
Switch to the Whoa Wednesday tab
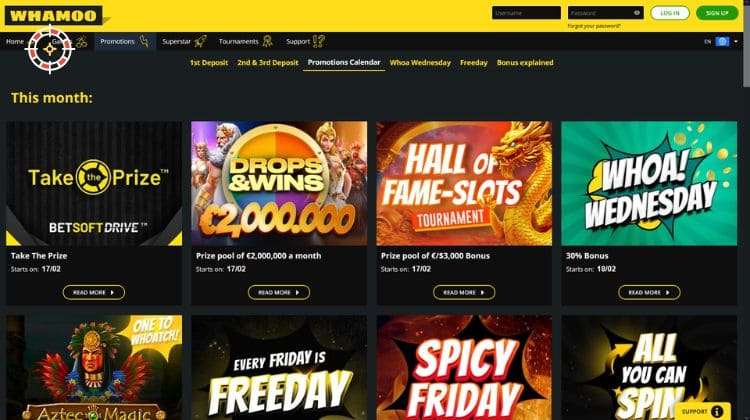420,63
